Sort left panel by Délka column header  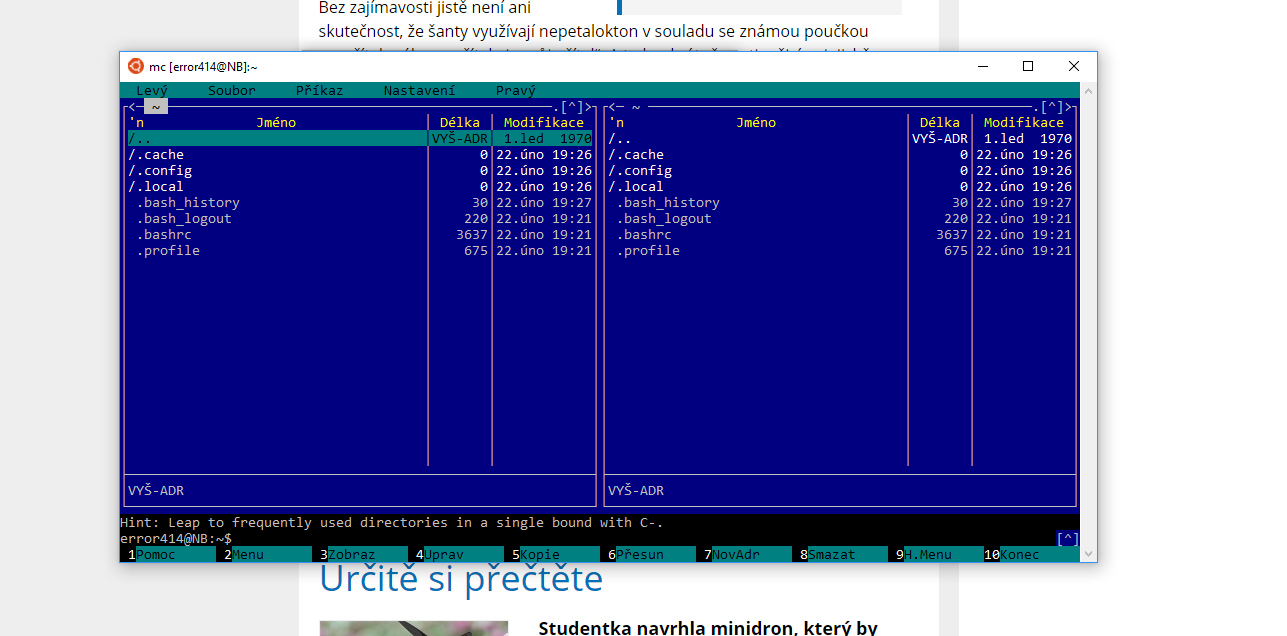point(460,122)
